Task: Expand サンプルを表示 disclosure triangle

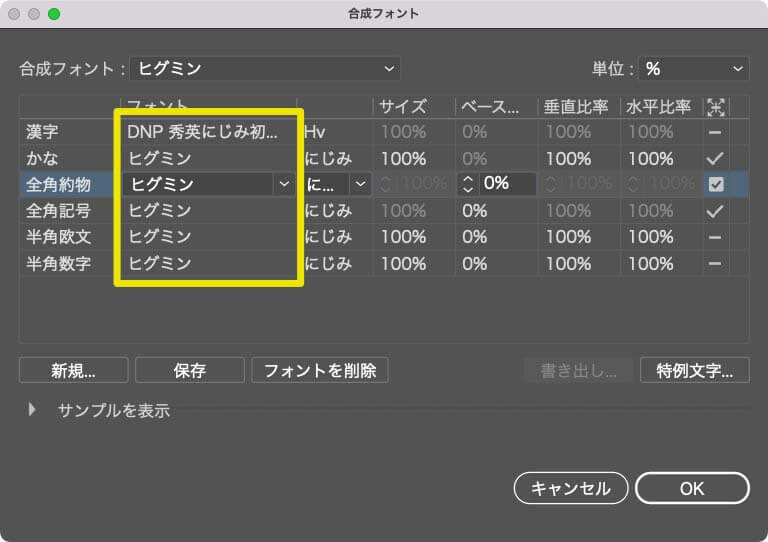Action: click(x=32, y=409)
